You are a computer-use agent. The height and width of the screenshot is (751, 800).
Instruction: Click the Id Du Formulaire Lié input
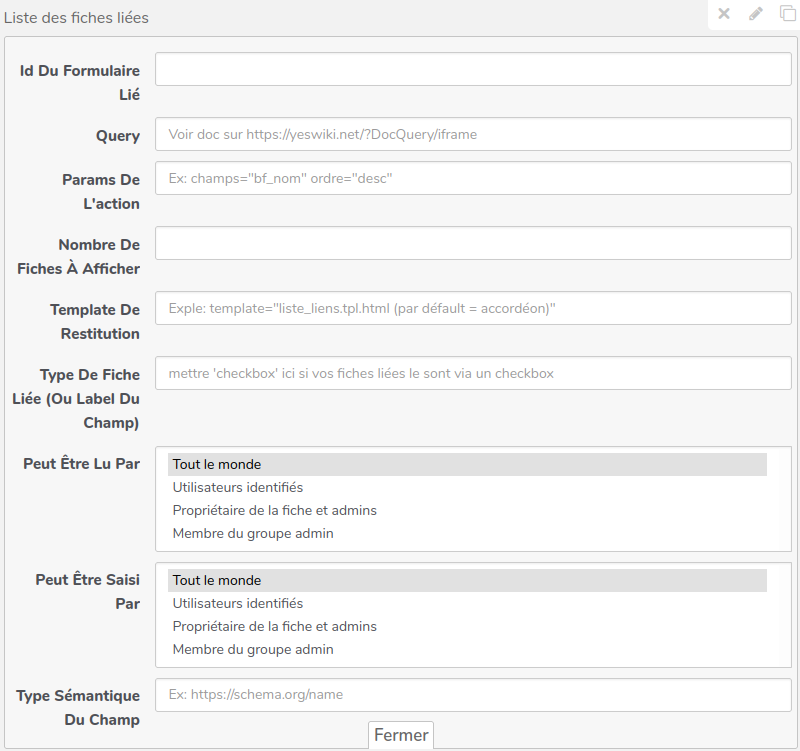(x=473, y=69)
